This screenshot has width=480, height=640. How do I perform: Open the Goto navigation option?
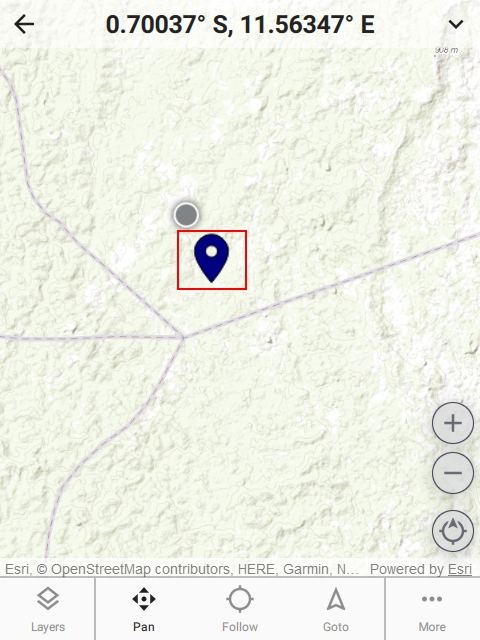tap(336, 609)
